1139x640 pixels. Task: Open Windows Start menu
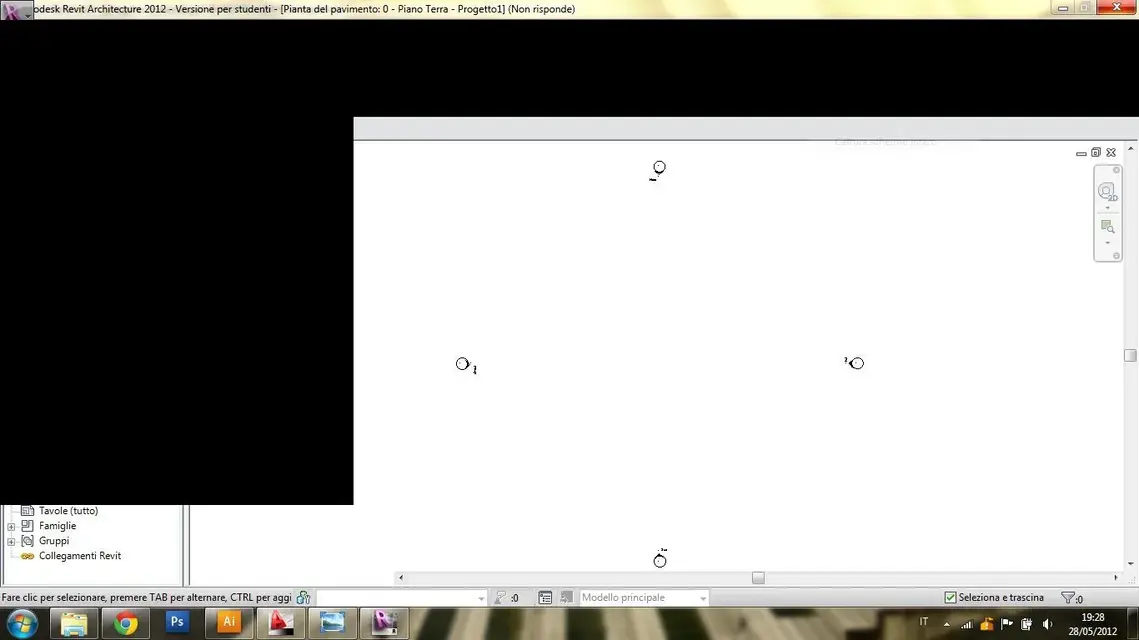22,623
